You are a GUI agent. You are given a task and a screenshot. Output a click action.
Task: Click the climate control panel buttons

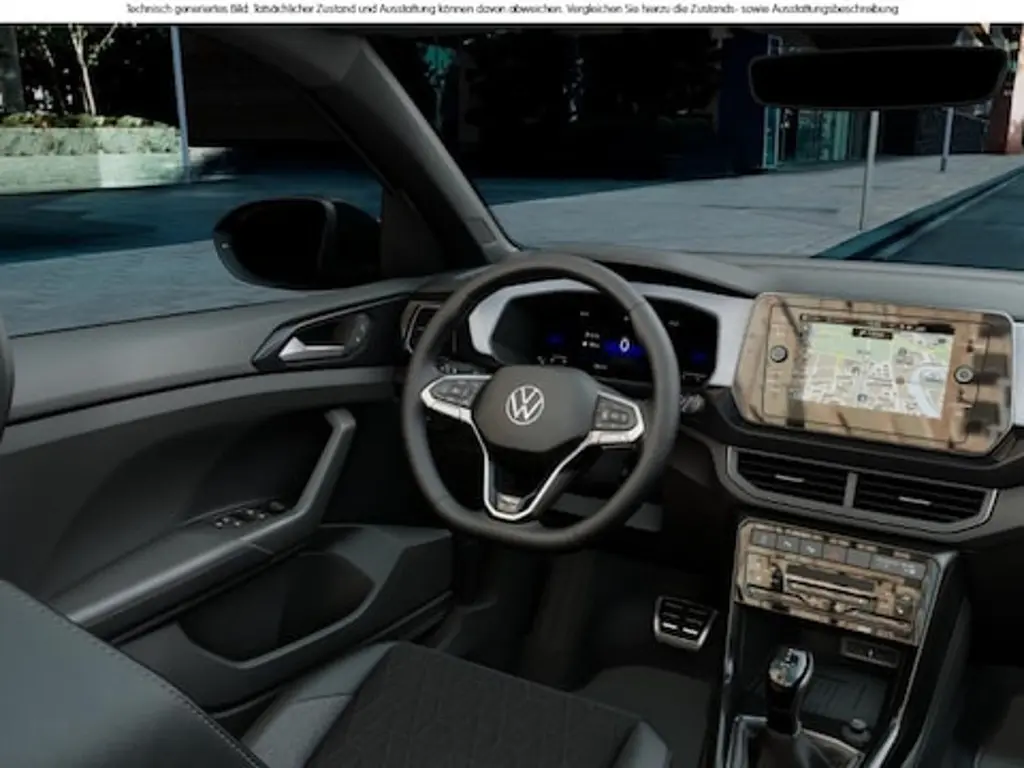834,579
